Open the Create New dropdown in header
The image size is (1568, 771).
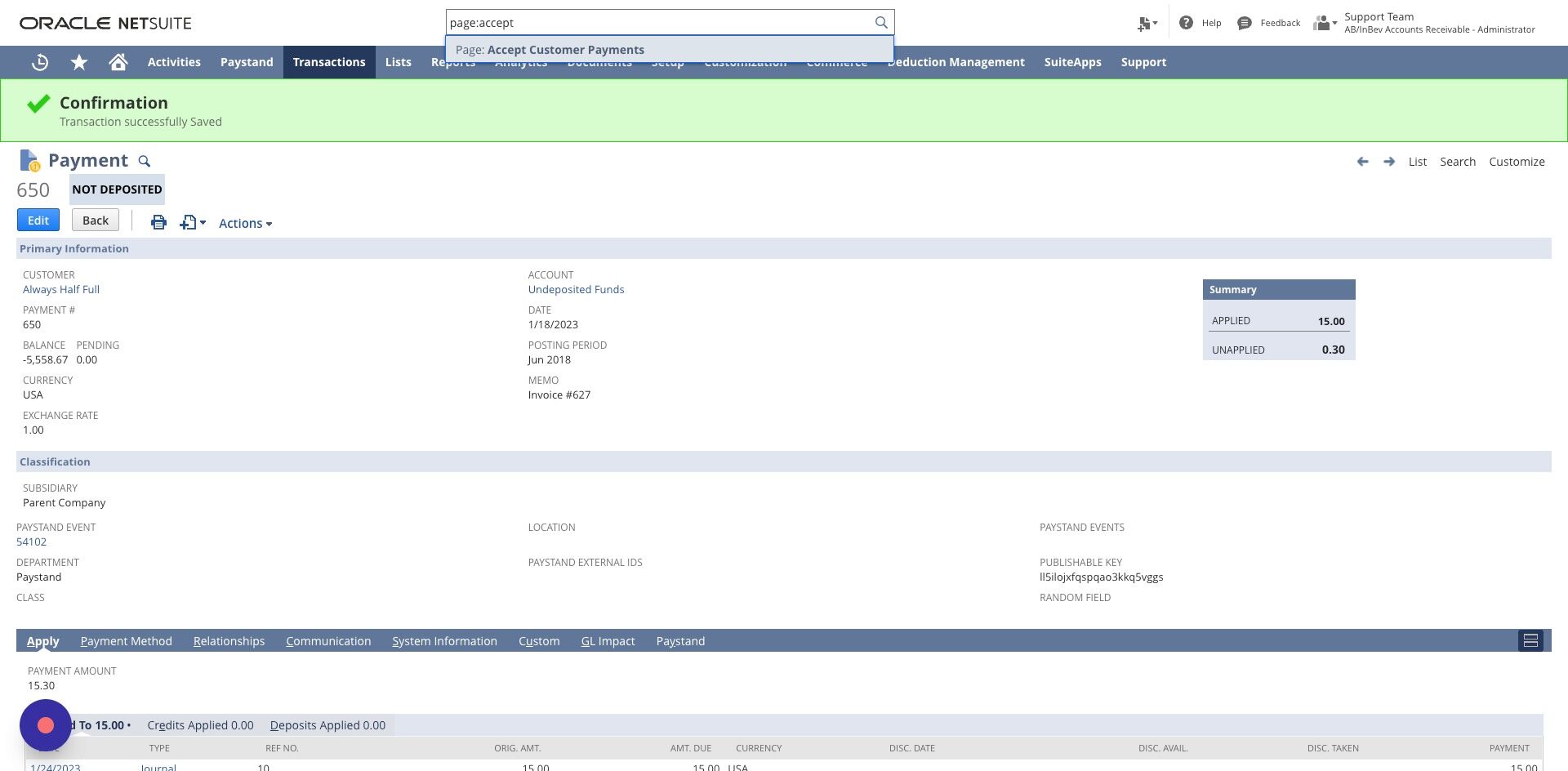pyautogui.click(x=1147, y=24)
